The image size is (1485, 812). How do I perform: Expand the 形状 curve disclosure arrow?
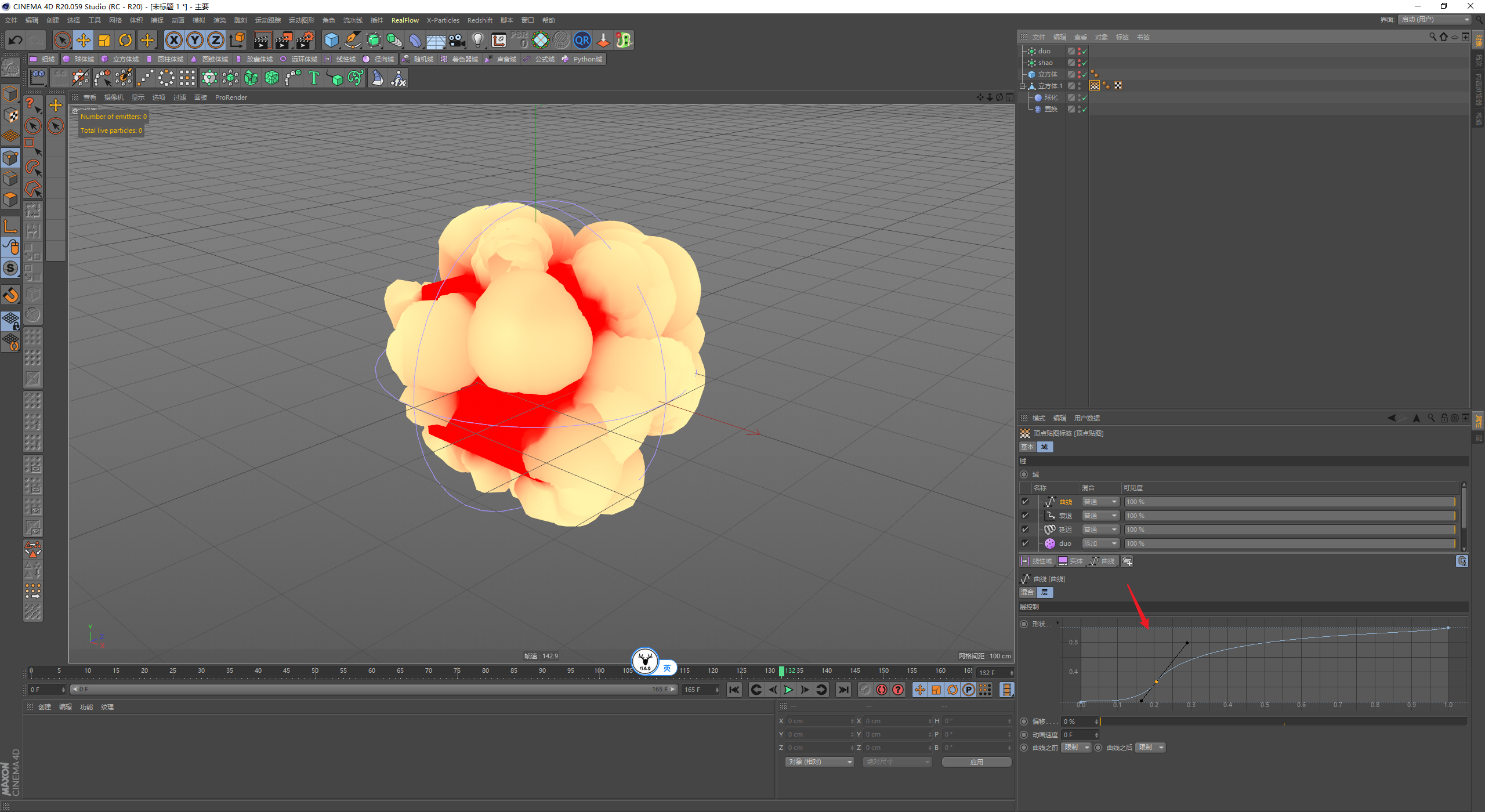(x=1057, y=623)
